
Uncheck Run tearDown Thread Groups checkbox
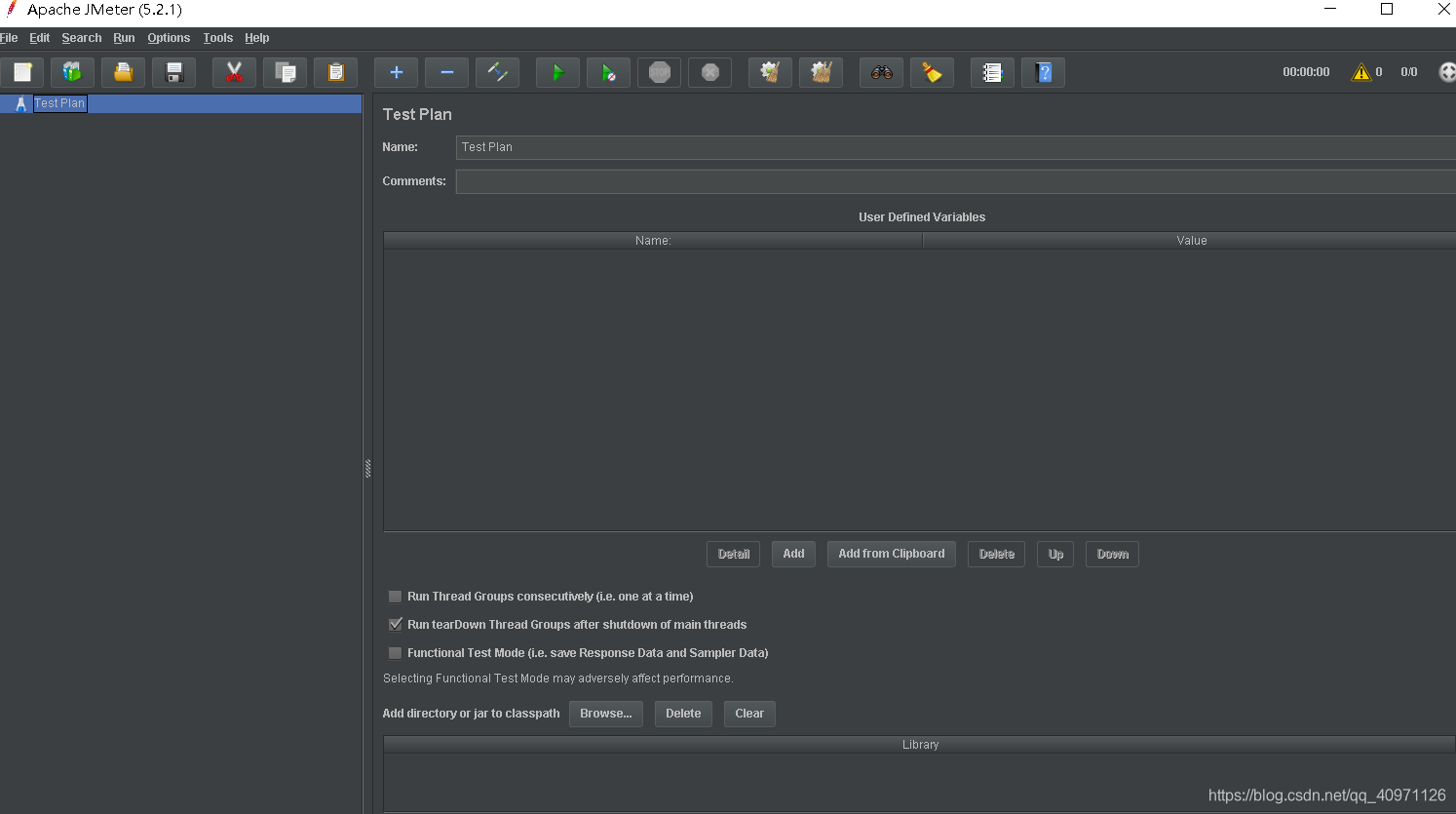[x=396, y=625]
